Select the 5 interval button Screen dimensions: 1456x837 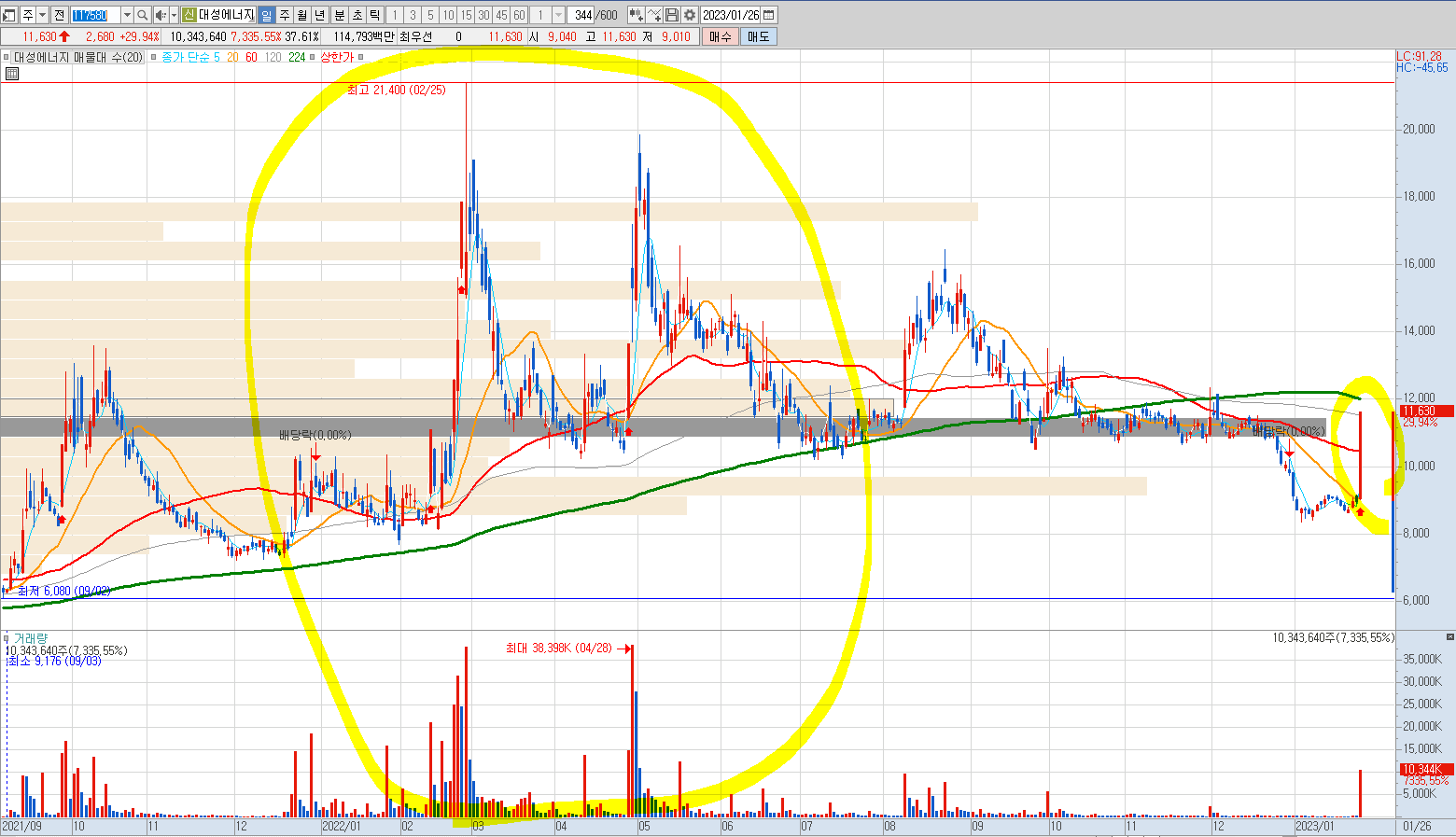pyautogui.click(x=430, y=15)
